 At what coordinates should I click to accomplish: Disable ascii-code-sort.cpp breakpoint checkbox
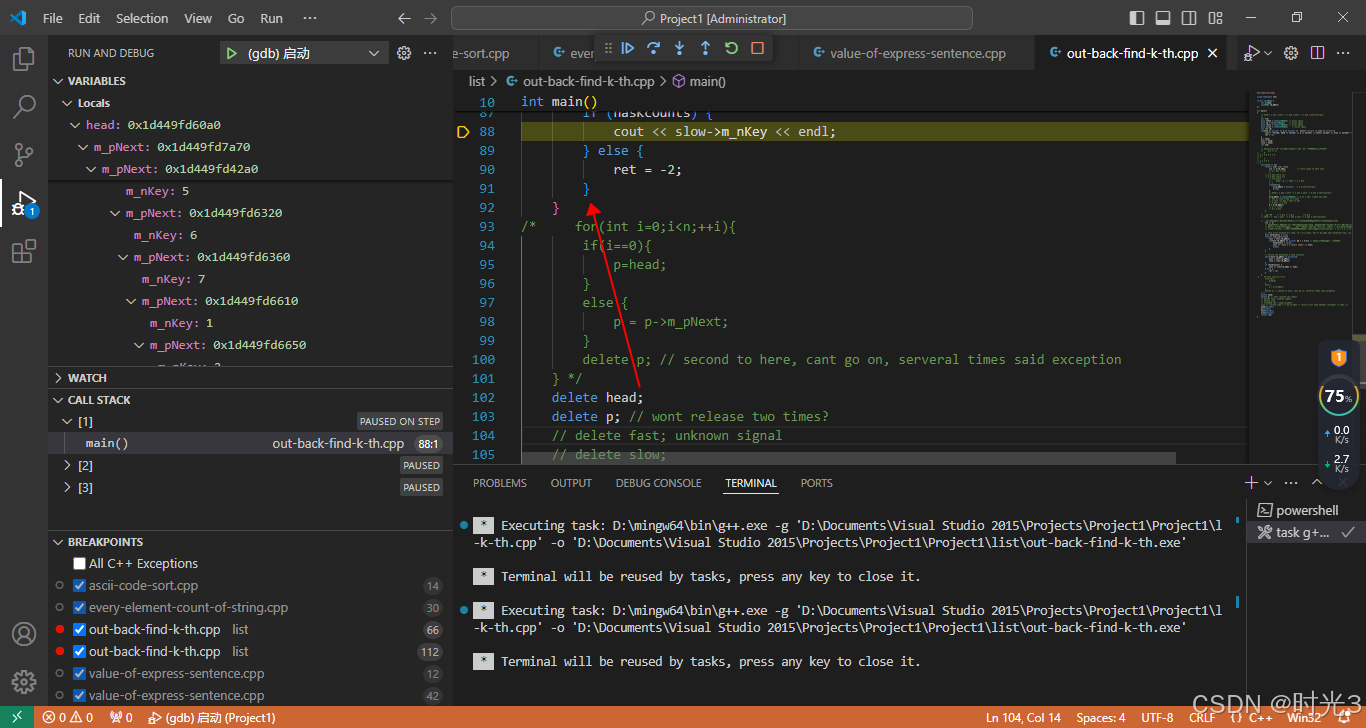pyautogui.click(x=80, y=585)
